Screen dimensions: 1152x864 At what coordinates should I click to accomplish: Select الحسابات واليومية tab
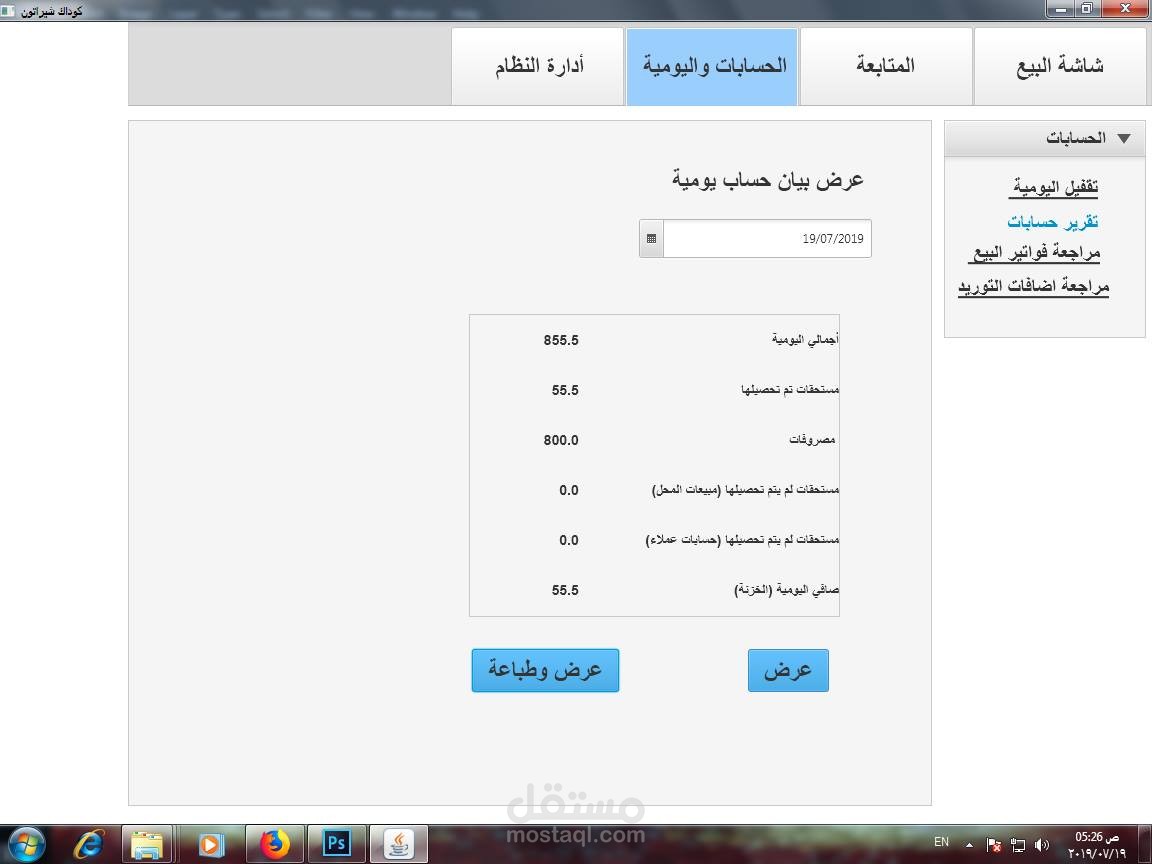point(712,66)
